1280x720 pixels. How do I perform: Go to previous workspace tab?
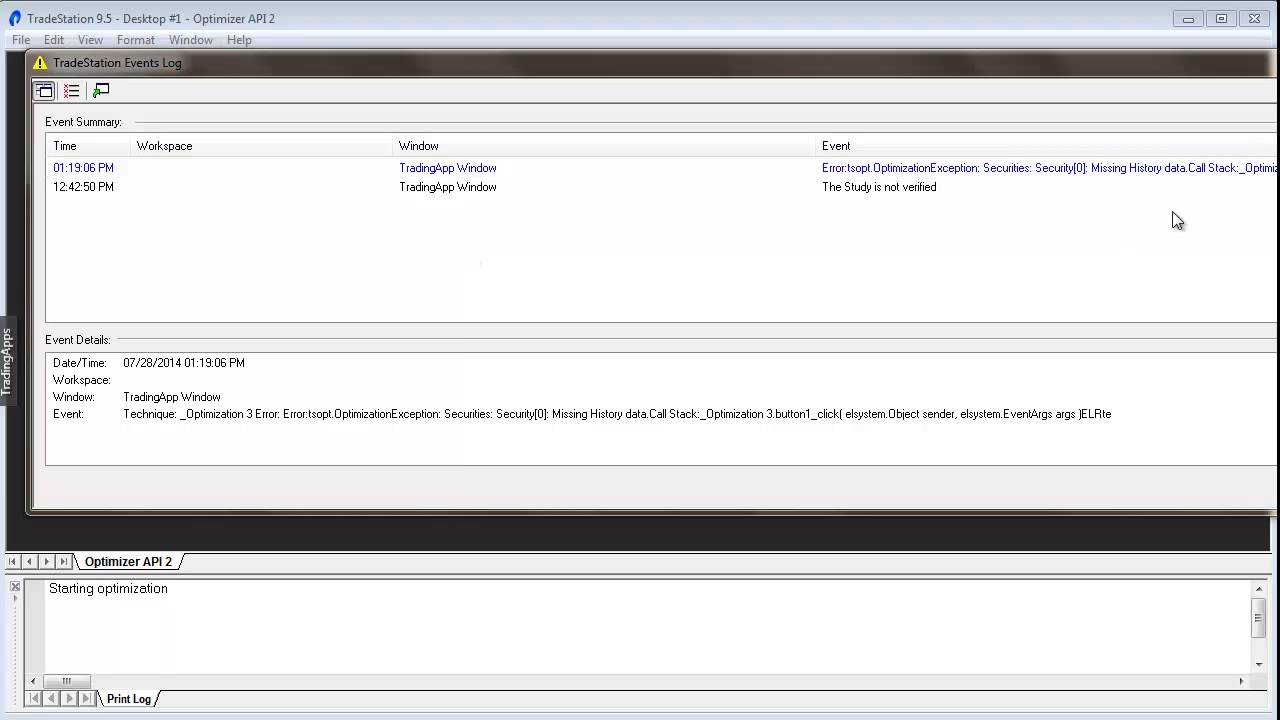pyautogui.click(x=29, y=562)
